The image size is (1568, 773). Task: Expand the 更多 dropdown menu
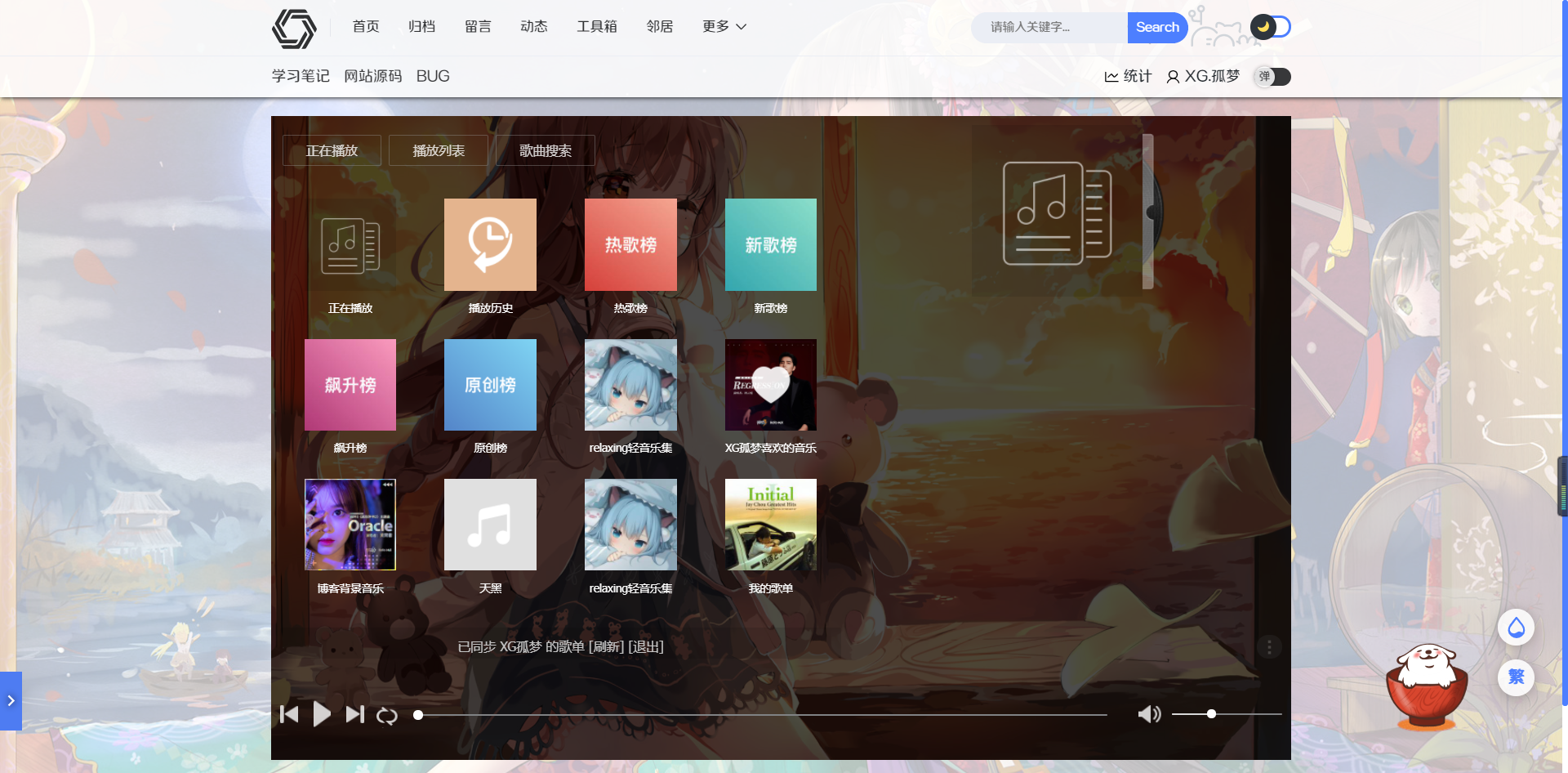[x=724, y=27]
